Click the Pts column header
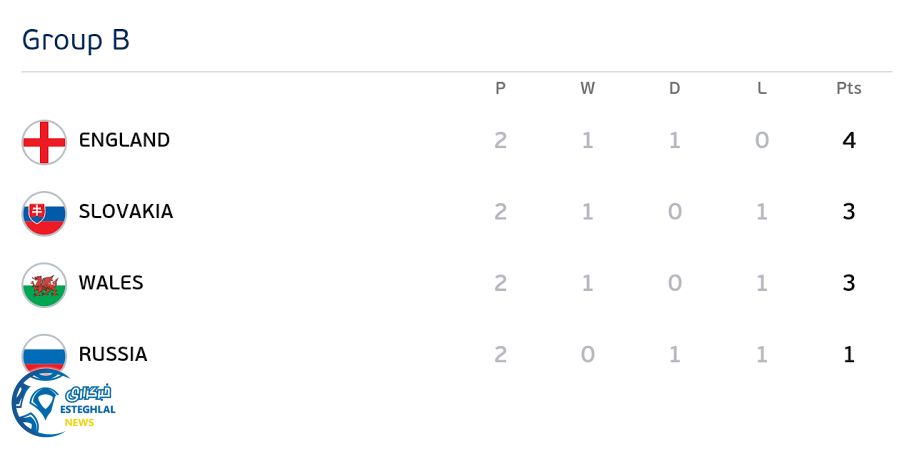The height and width of the screenshot is (456, 914). (x=848, y=88)
